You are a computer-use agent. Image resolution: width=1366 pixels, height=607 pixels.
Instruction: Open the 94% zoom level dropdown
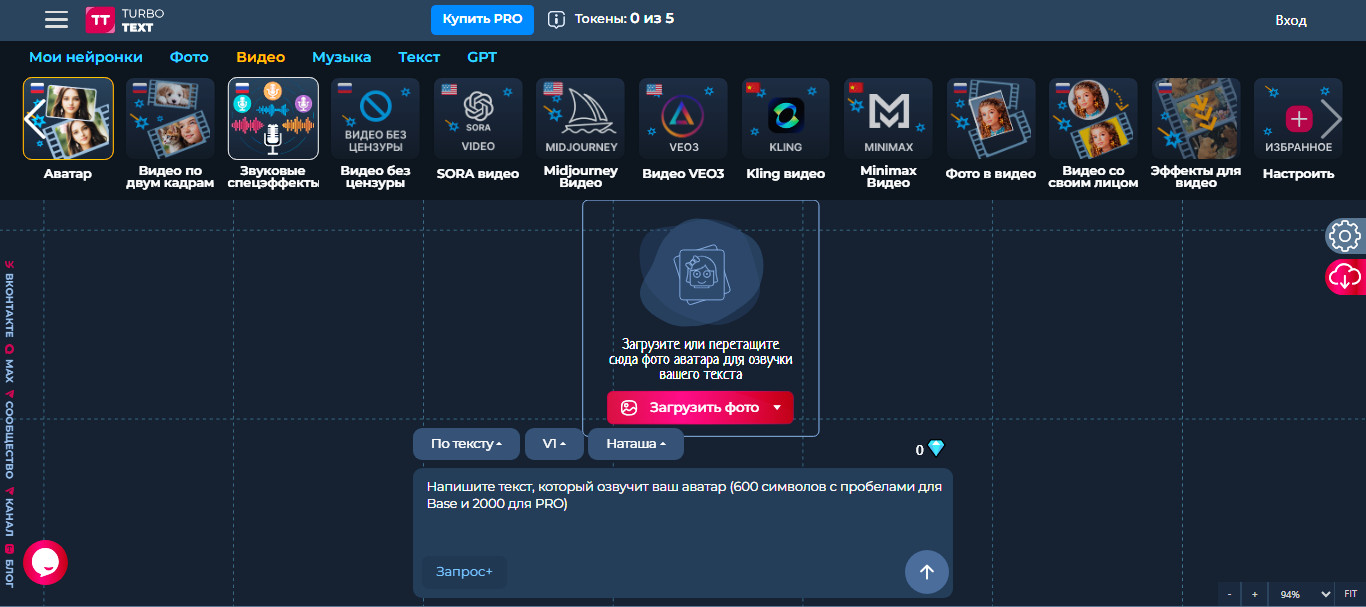(x=1301, y=594)
